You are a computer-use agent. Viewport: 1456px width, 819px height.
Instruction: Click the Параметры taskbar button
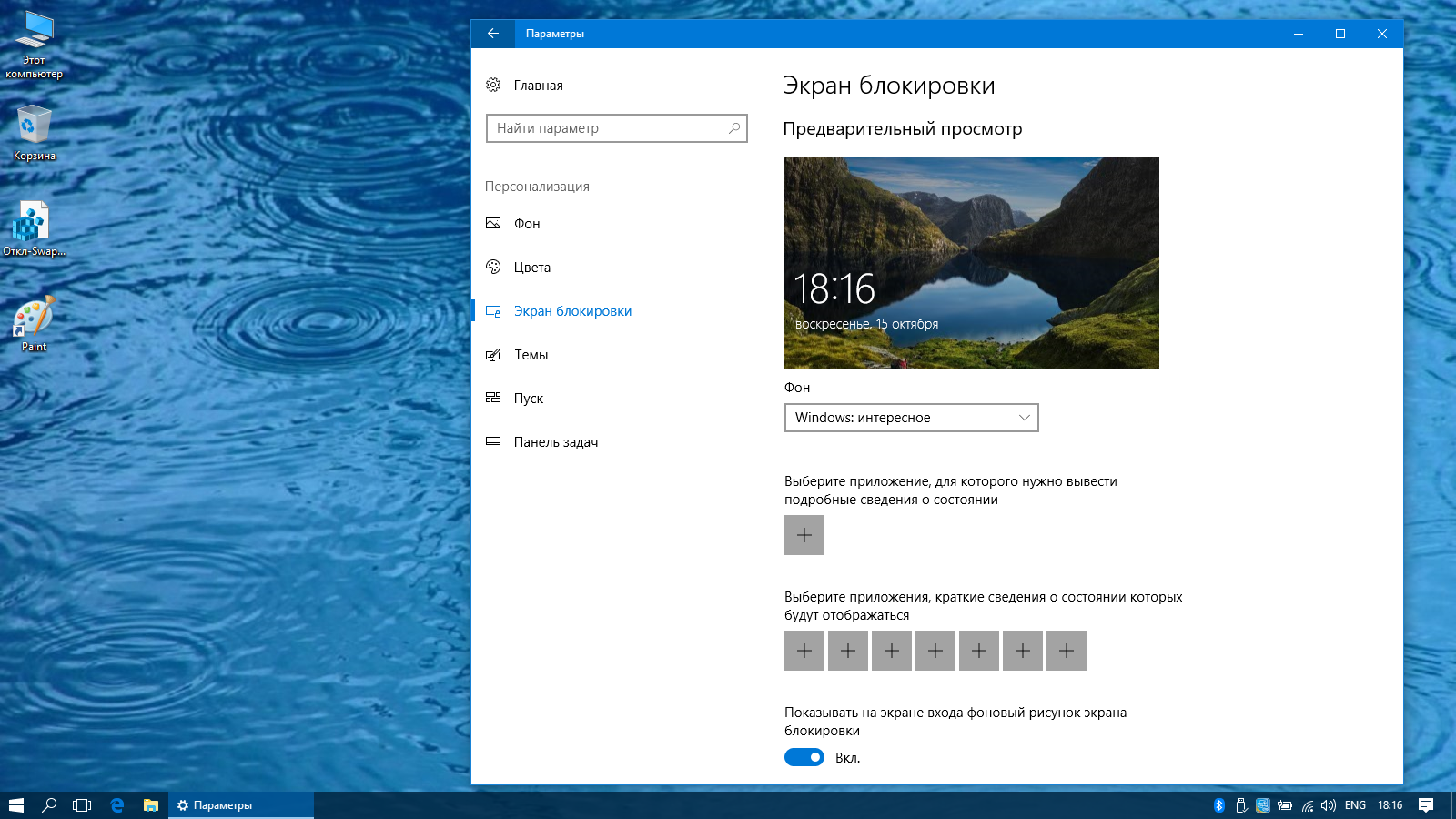click(x=241, y=805)
